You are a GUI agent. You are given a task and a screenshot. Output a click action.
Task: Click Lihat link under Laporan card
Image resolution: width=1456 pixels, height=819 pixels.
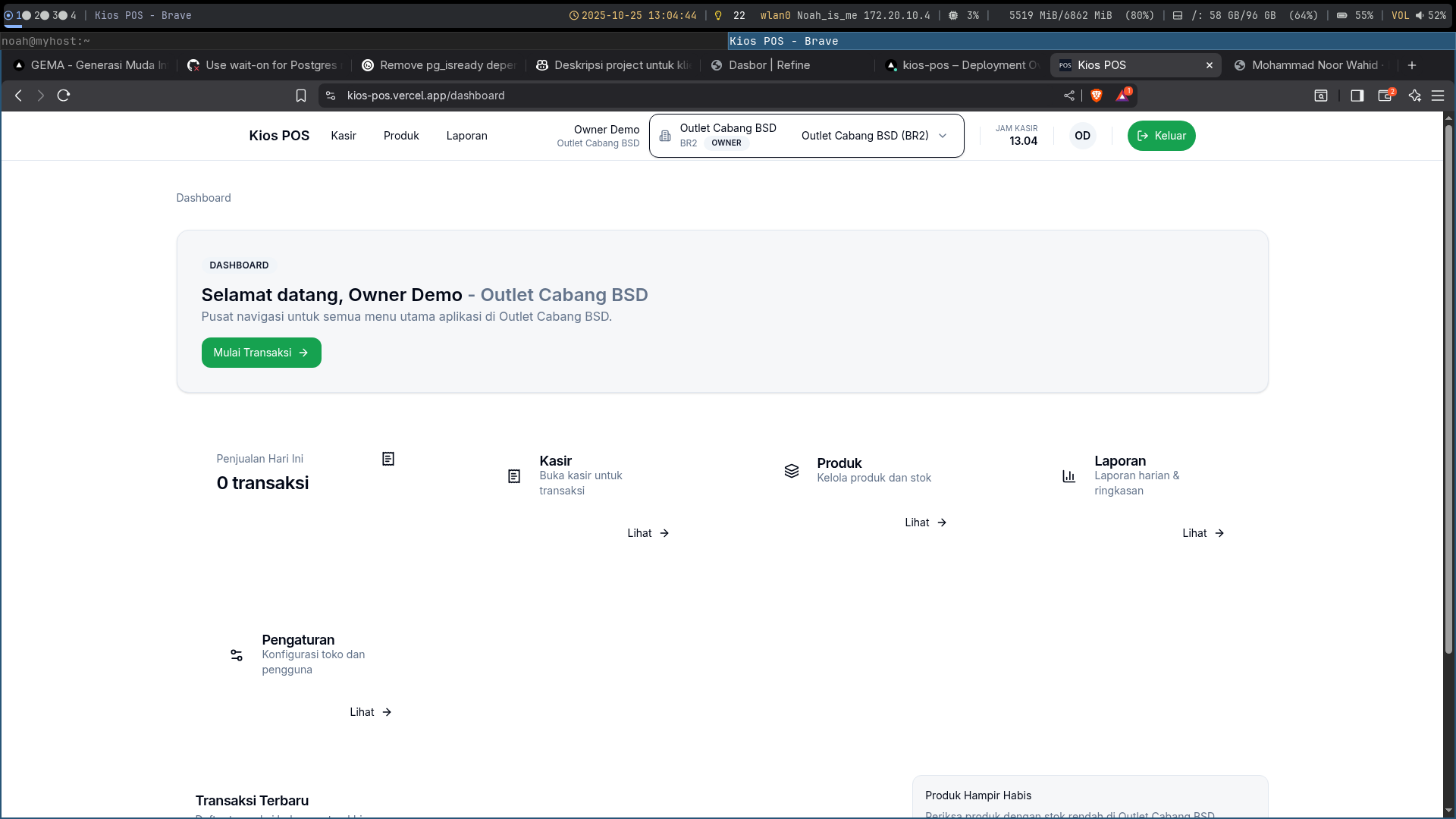[x=1203, y=533]
